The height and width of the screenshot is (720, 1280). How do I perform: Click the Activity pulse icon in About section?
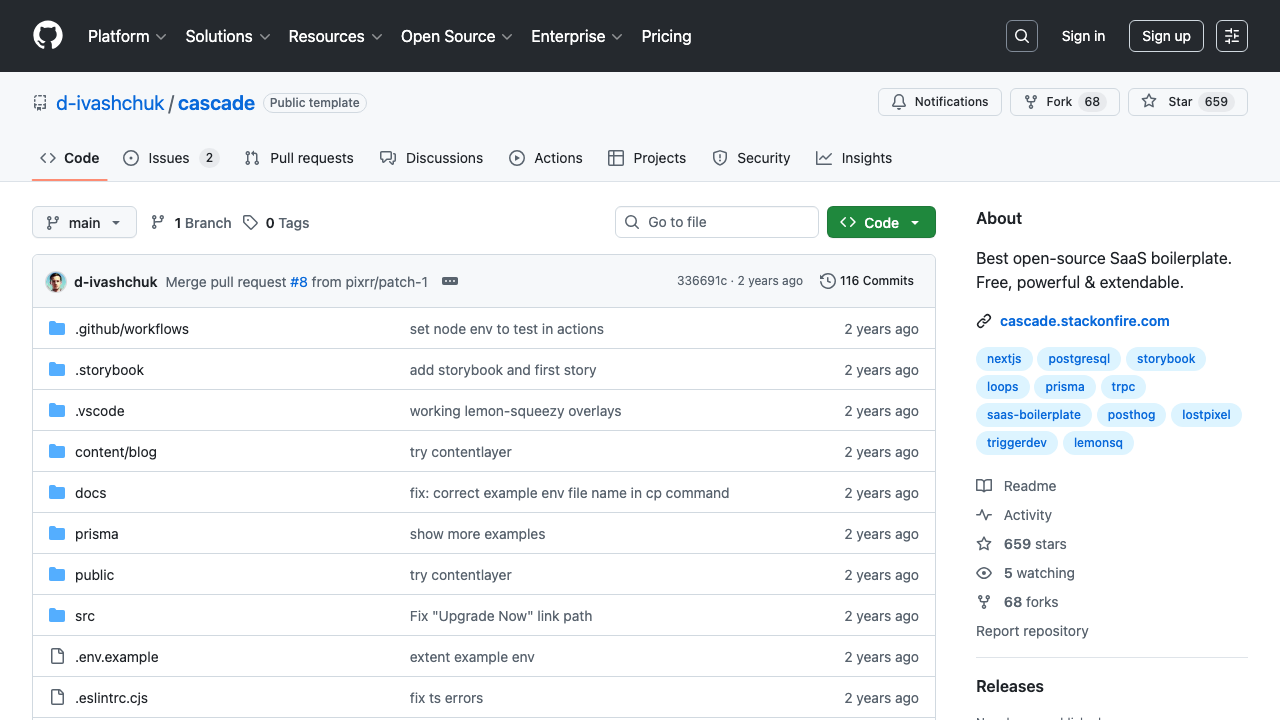click(984, 514)
